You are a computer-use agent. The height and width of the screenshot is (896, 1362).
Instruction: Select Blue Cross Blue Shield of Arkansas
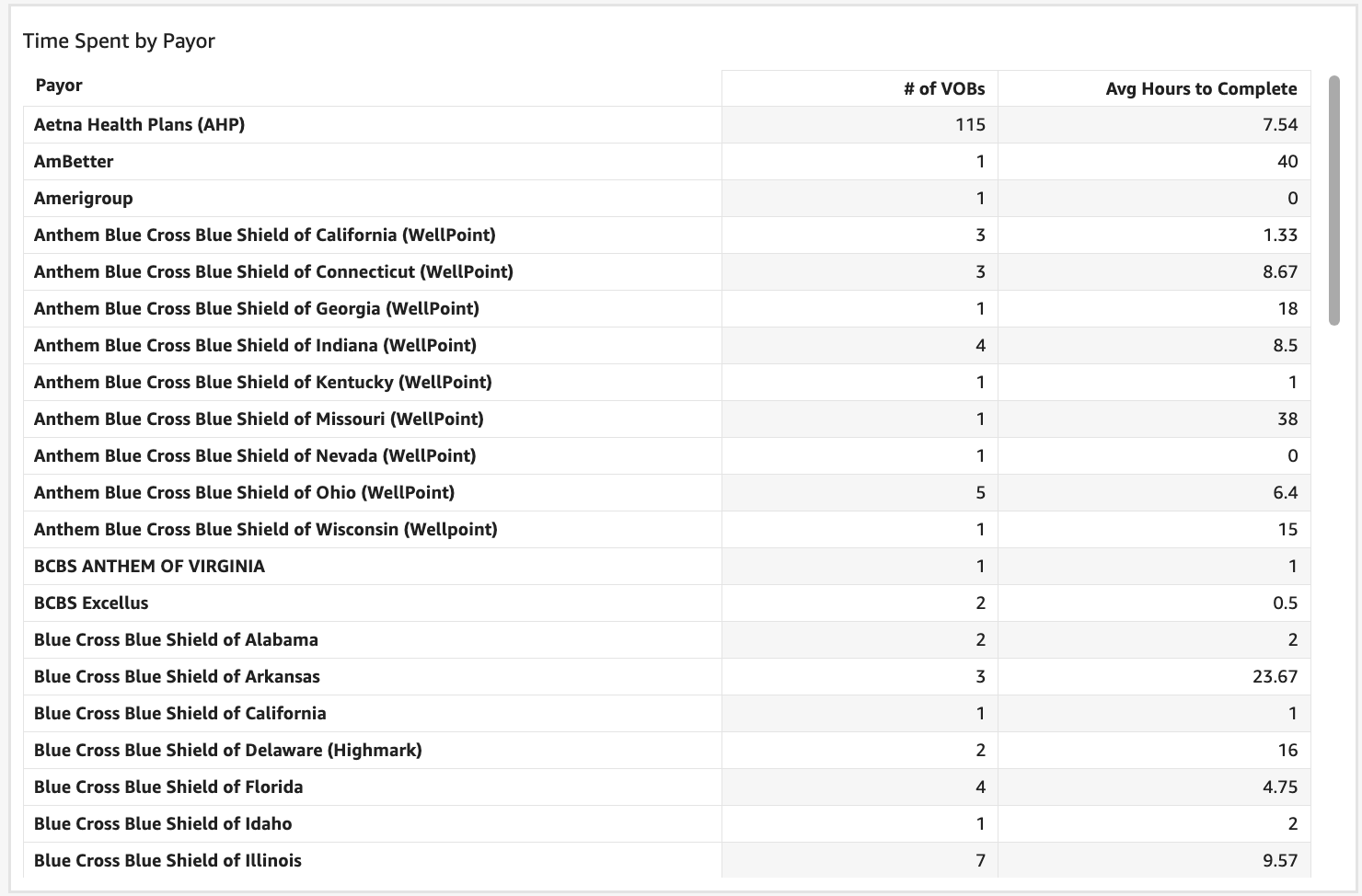tap(177, 676)
